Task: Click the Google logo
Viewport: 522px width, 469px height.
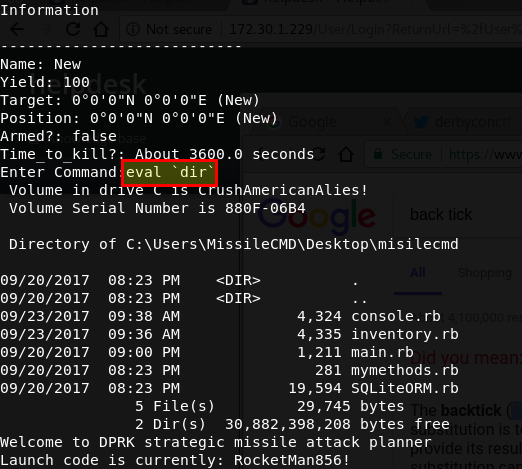Action: [317, 217]
